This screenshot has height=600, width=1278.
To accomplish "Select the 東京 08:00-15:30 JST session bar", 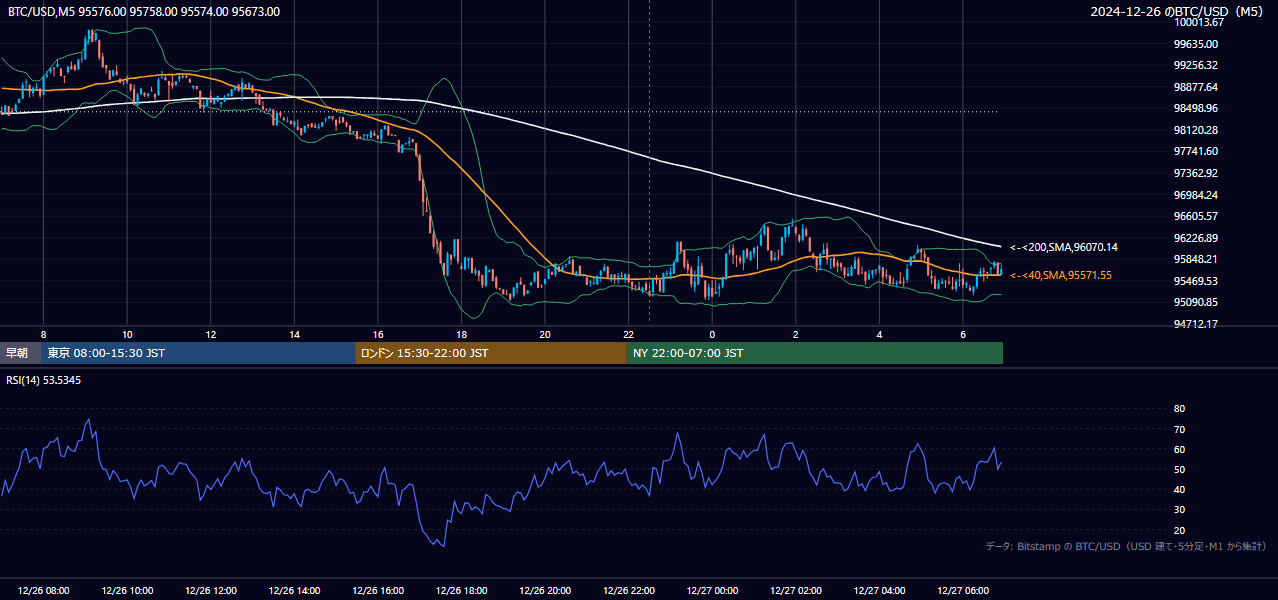I will click(x=199, y=353).
